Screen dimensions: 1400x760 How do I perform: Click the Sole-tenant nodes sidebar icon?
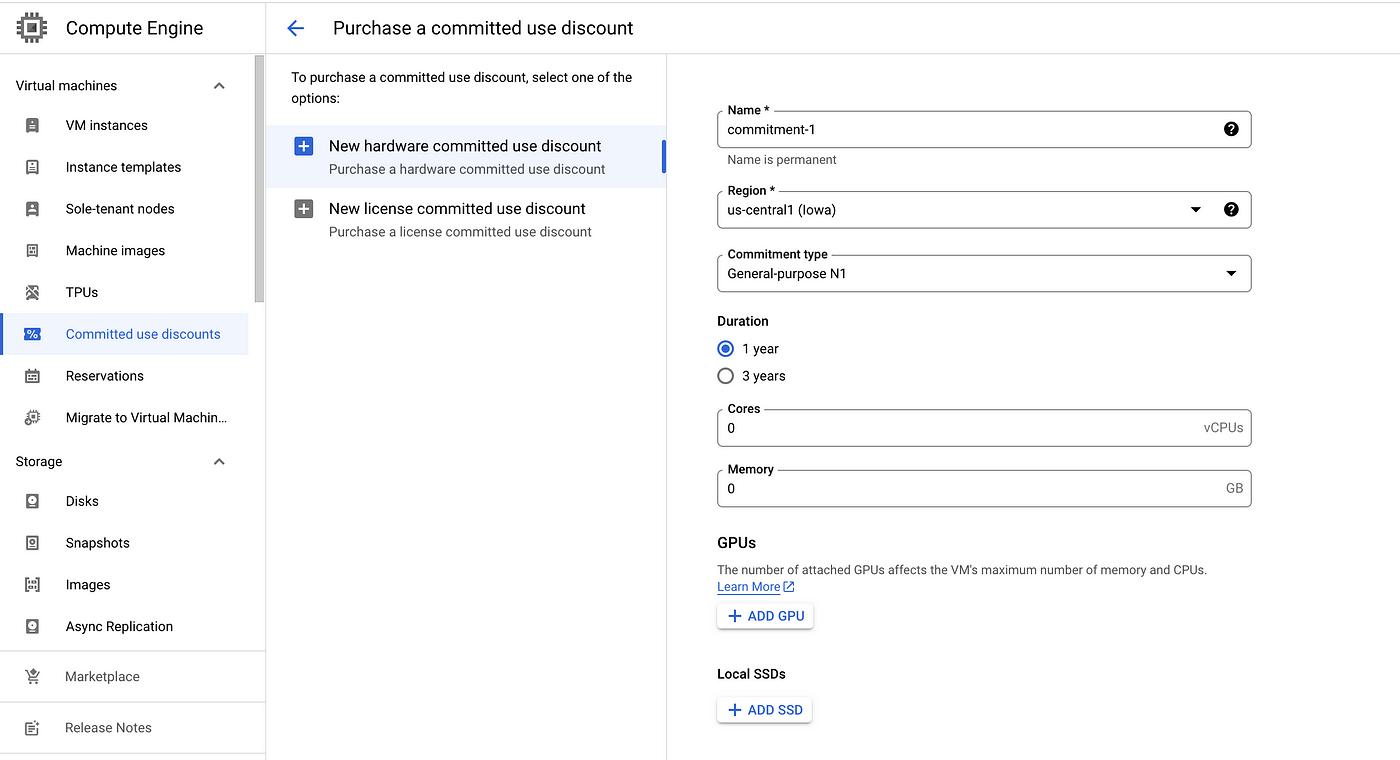(32, 209)
